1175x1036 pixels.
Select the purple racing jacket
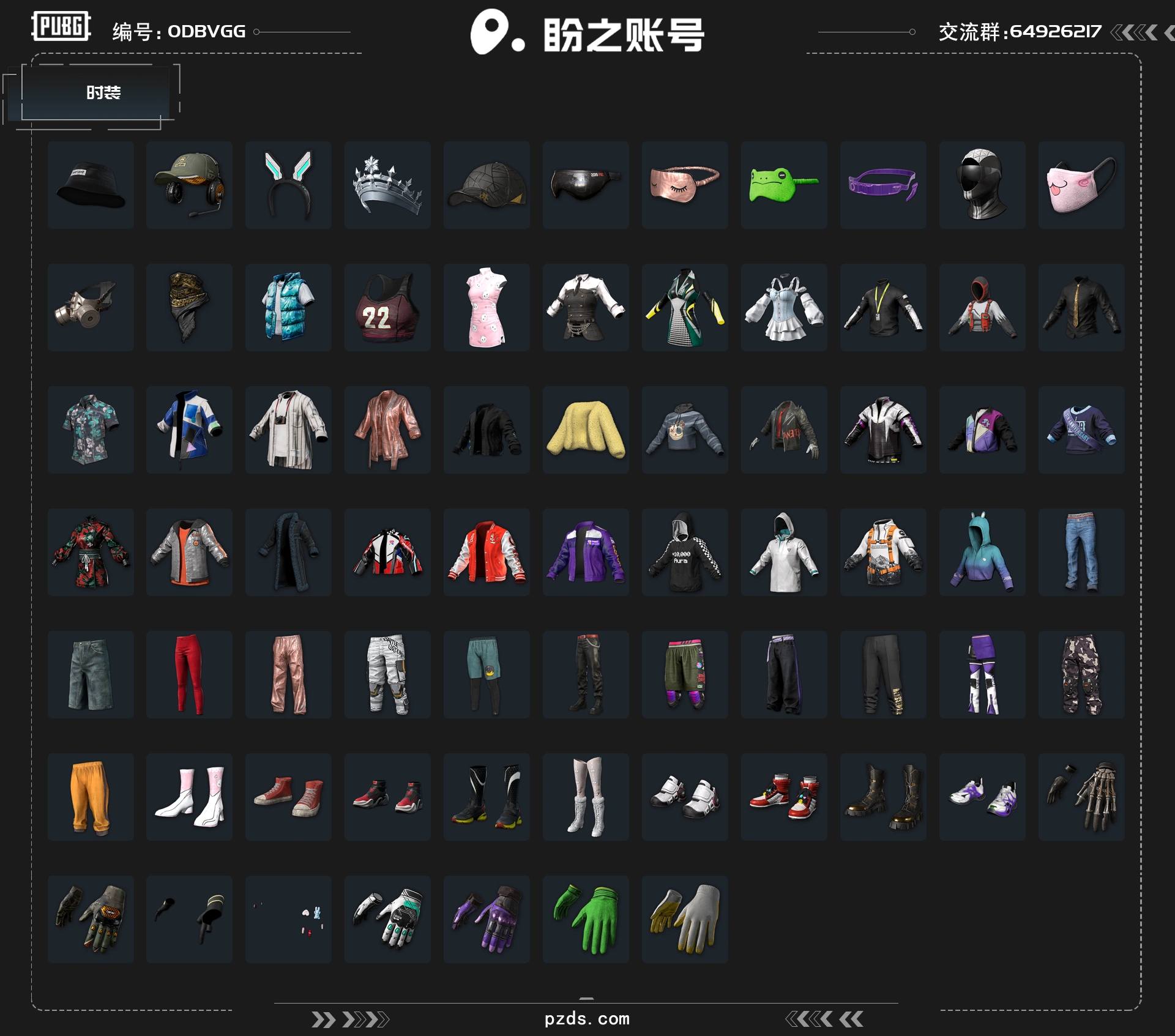click(586, 552)
